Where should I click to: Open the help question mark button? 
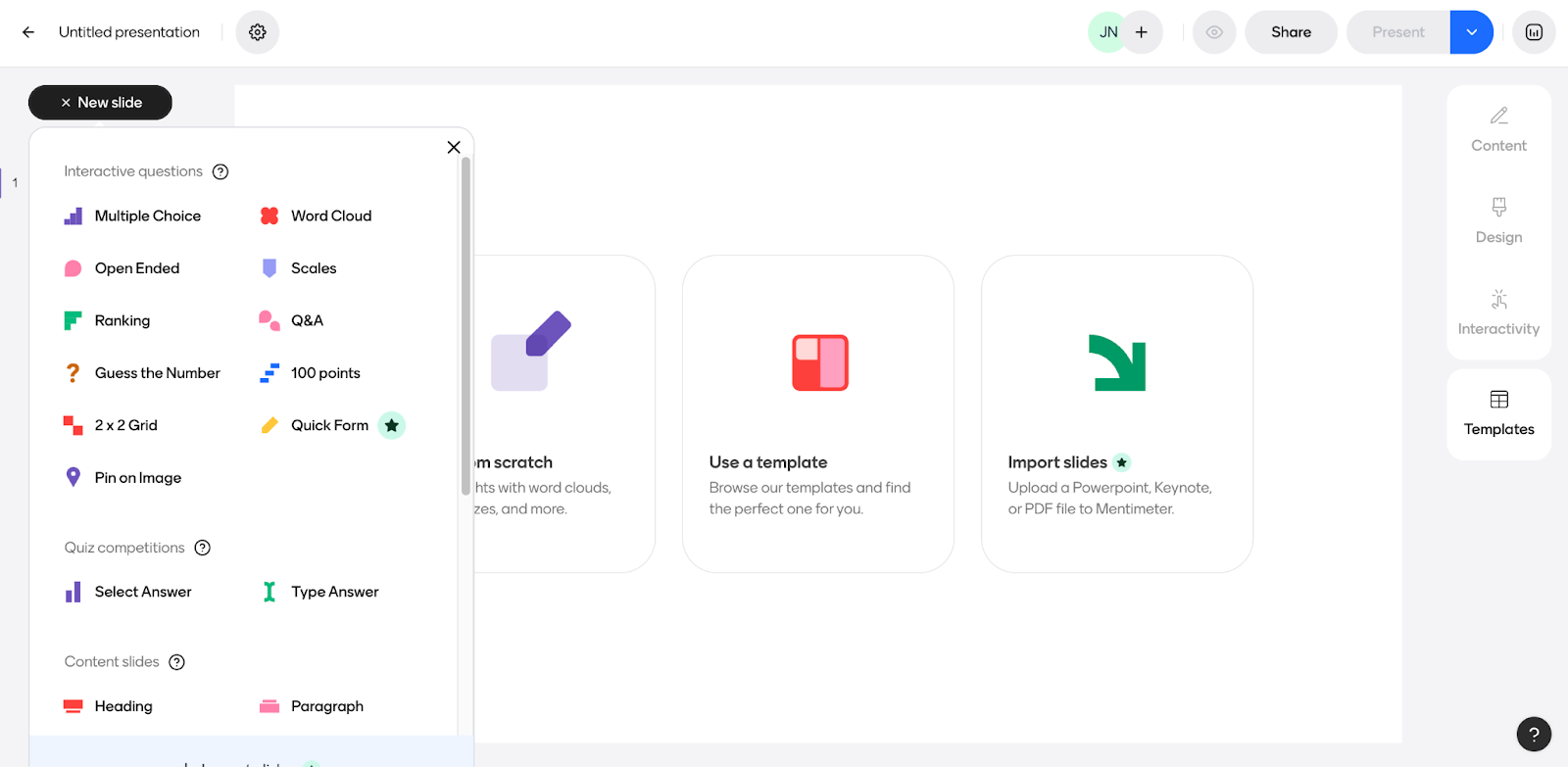point(1534,734)
